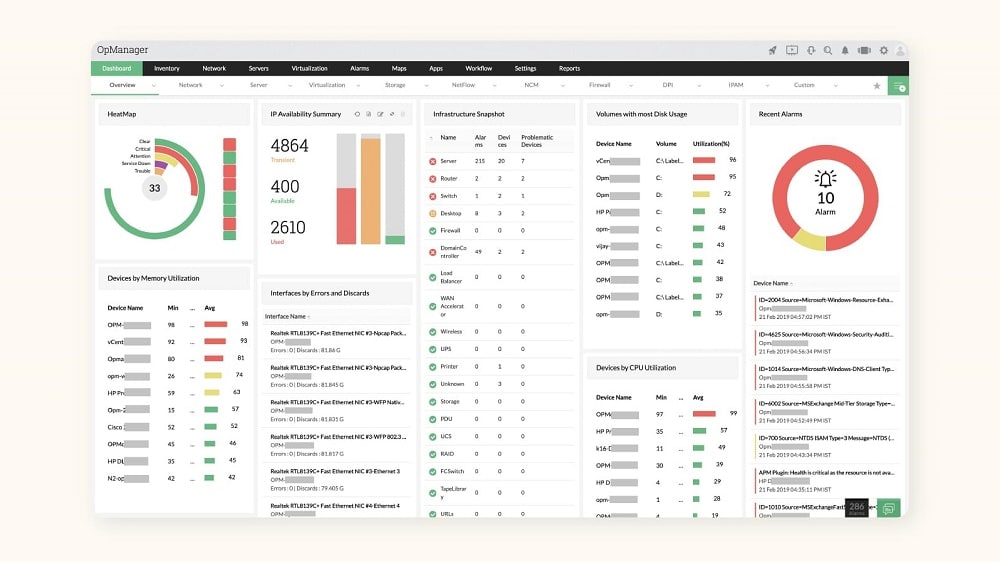Switch to the DPI sub-tab
The image size is (1000, 562).
(668, 85)
